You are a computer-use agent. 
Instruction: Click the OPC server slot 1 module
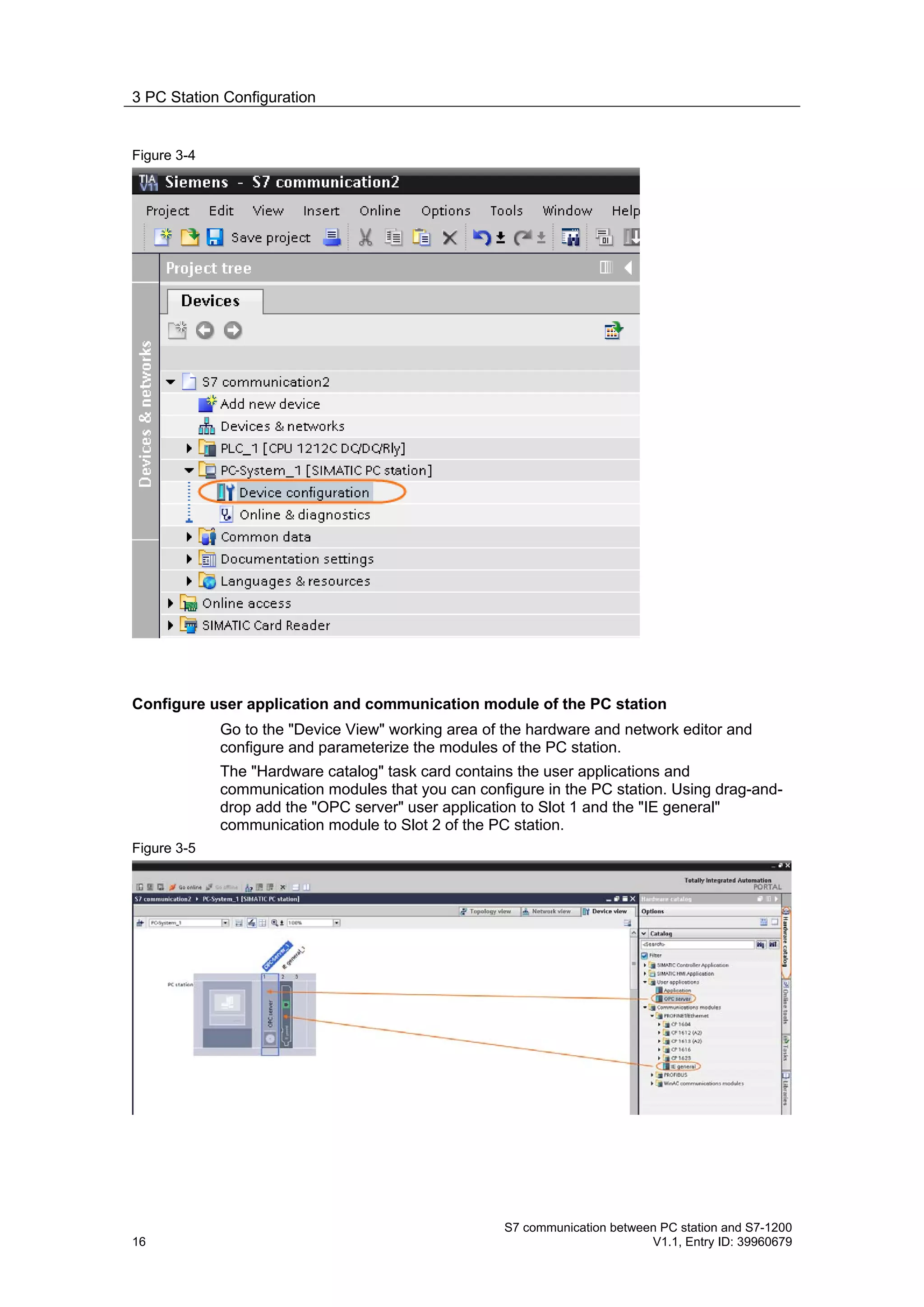(x=270, y=1014)
